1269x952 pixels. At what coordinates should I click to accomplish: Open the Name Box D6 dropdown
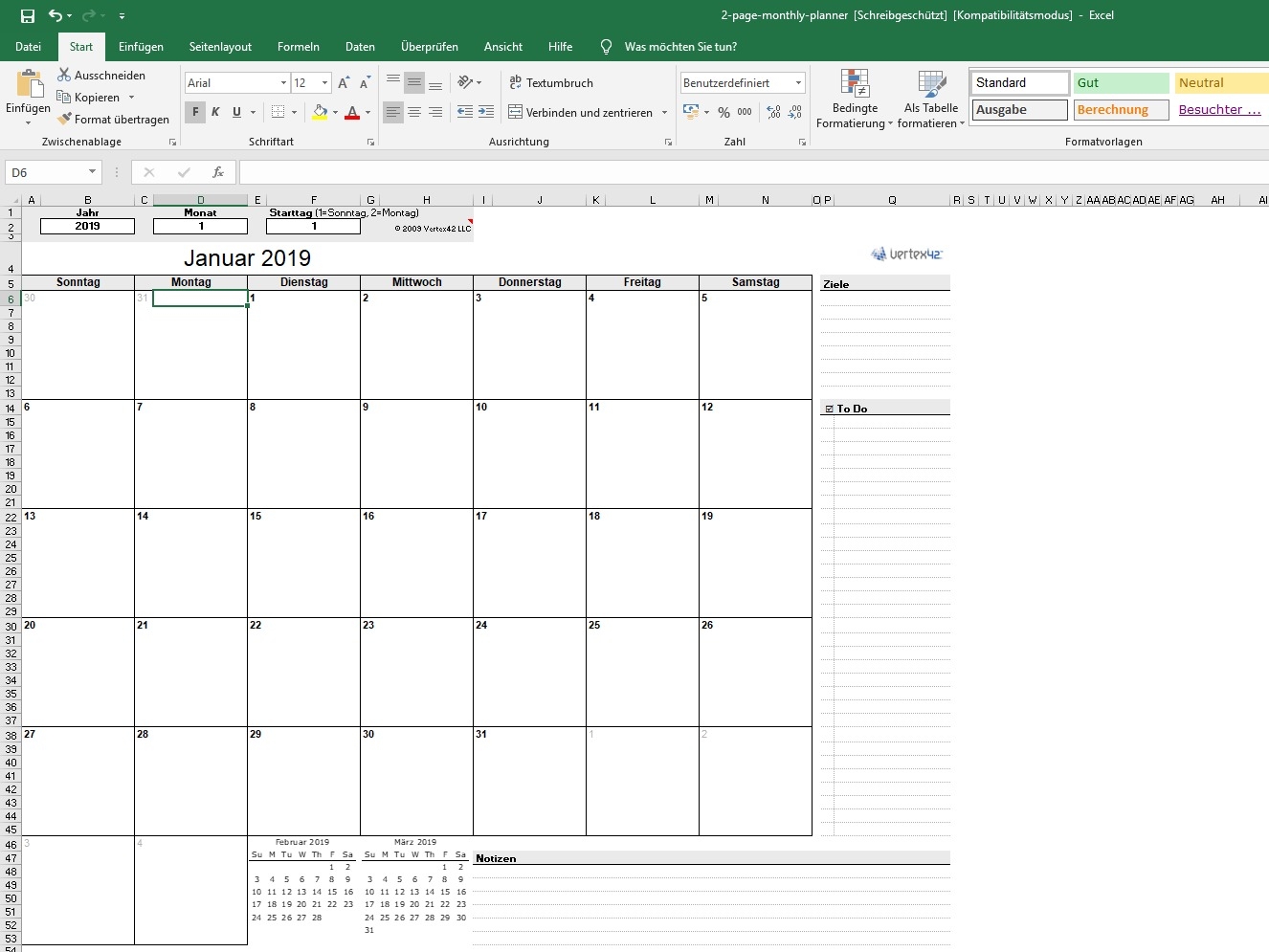(x=93, y=172)
